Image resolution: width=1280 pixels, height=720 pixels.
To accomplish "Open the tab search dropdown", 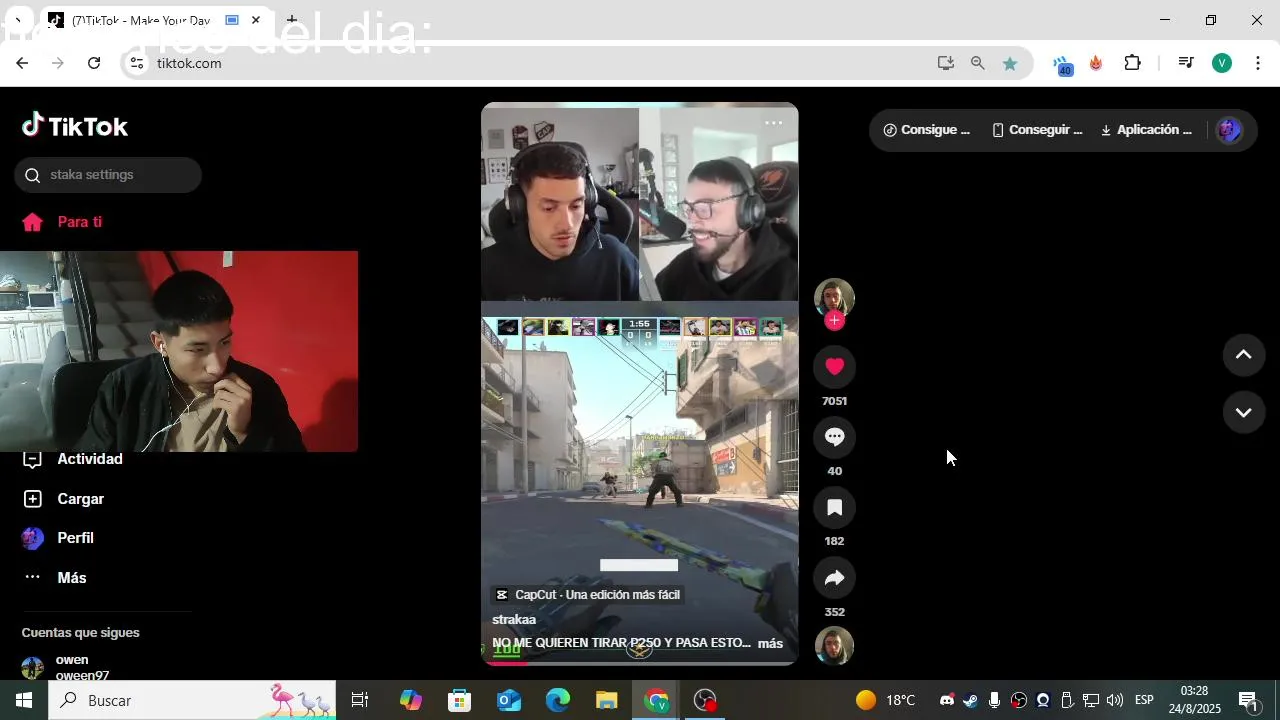I will click(17, 20).
